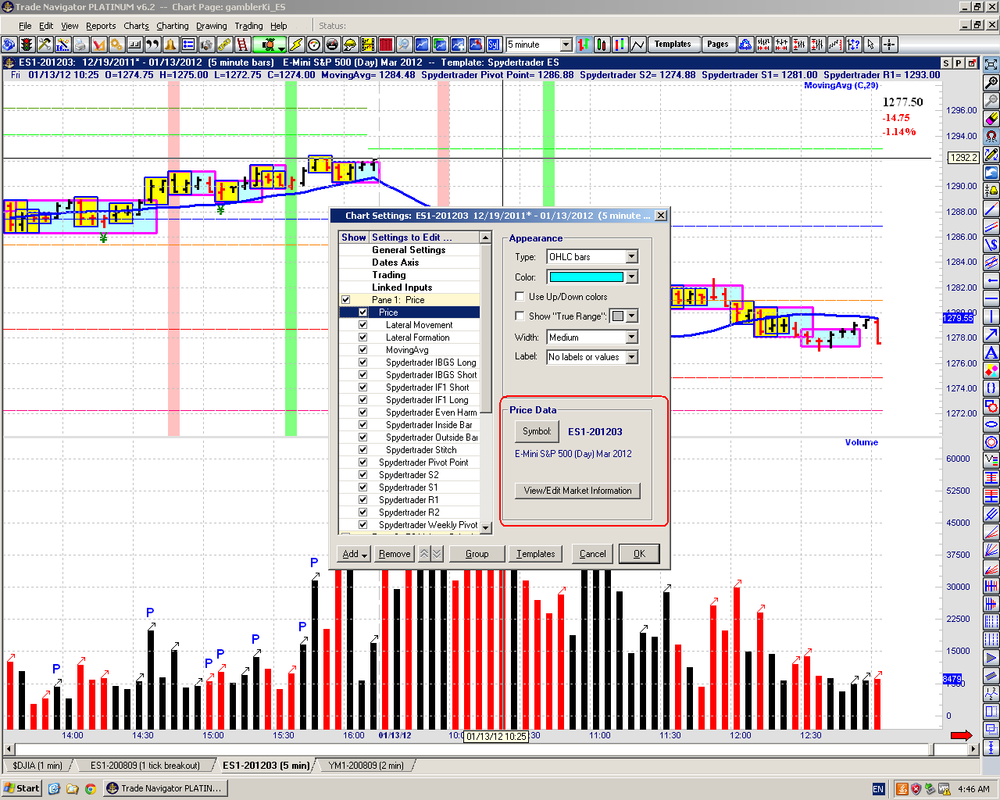Toggle the magnet snap tool
This screenshot has width=1000, height=800.
tap(991, 137)
